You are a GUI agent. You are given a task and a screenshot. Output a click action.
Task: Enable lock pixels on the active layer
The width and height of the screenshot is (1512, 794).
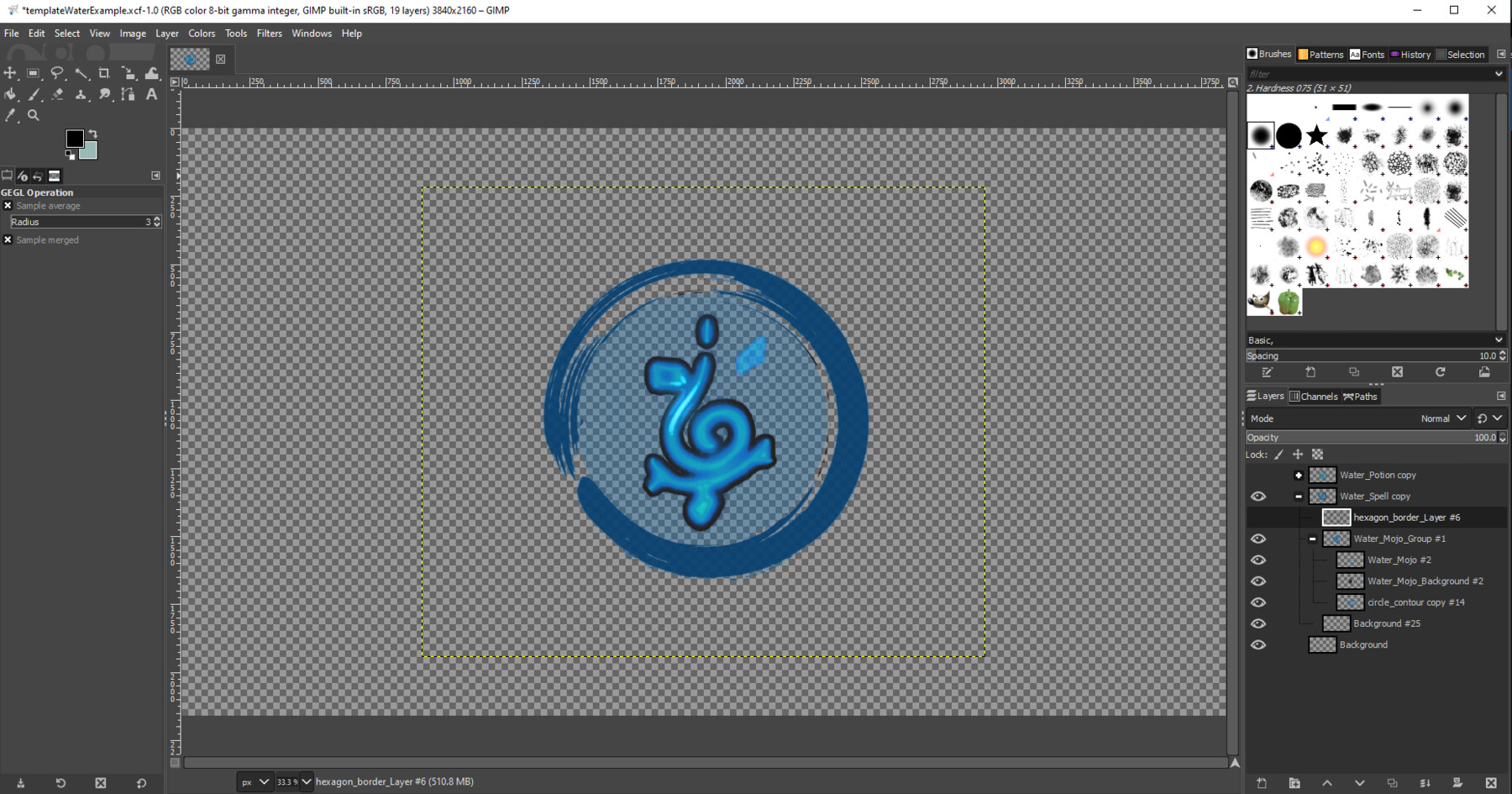point(1278,454)
